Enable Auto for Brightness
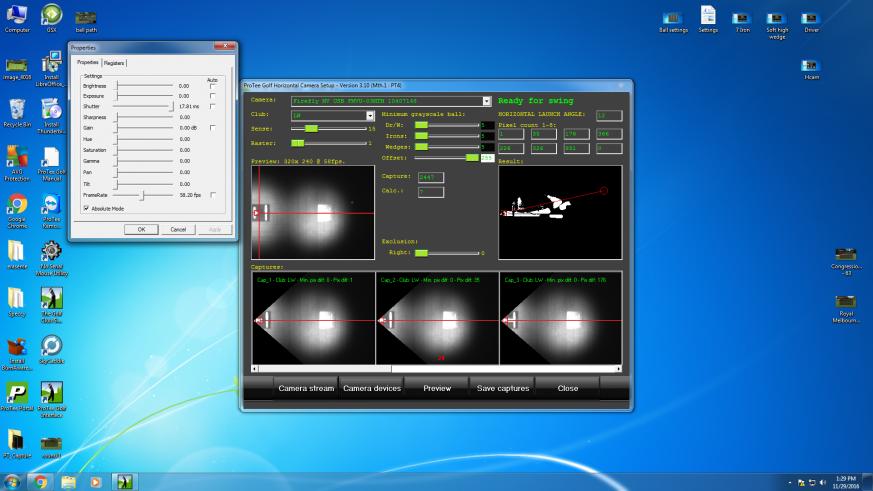 [x=212, y=87]
